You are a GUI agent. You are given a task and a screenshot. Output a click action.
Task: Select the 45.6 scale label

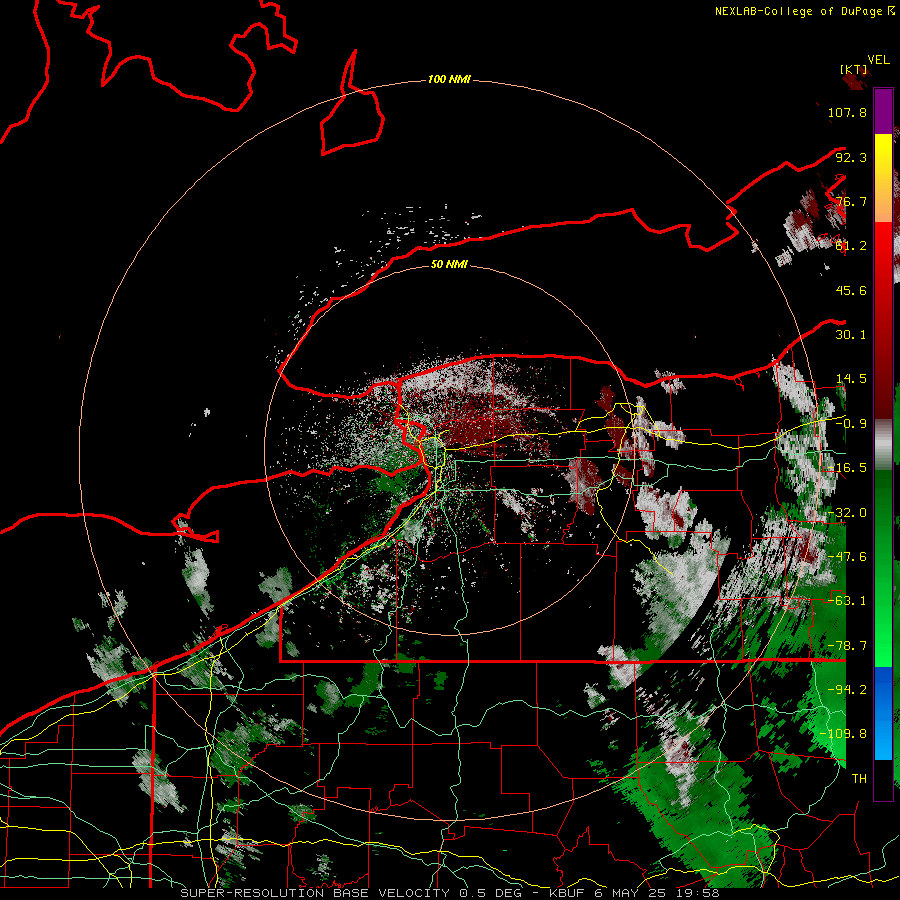pos(851,290)
